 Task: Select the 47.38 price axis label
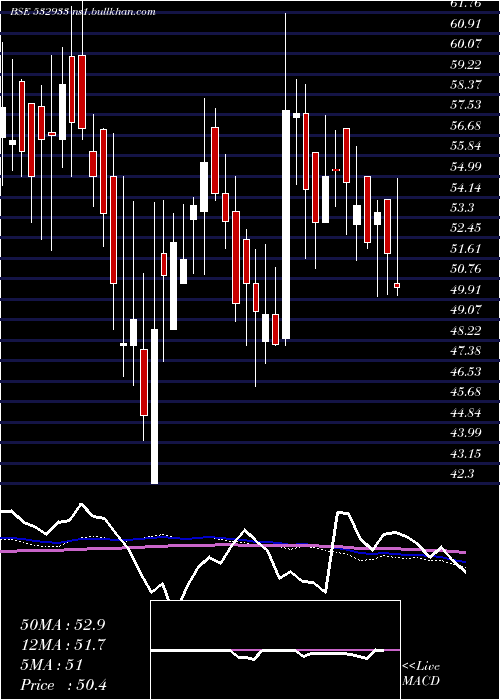(466, 350)
